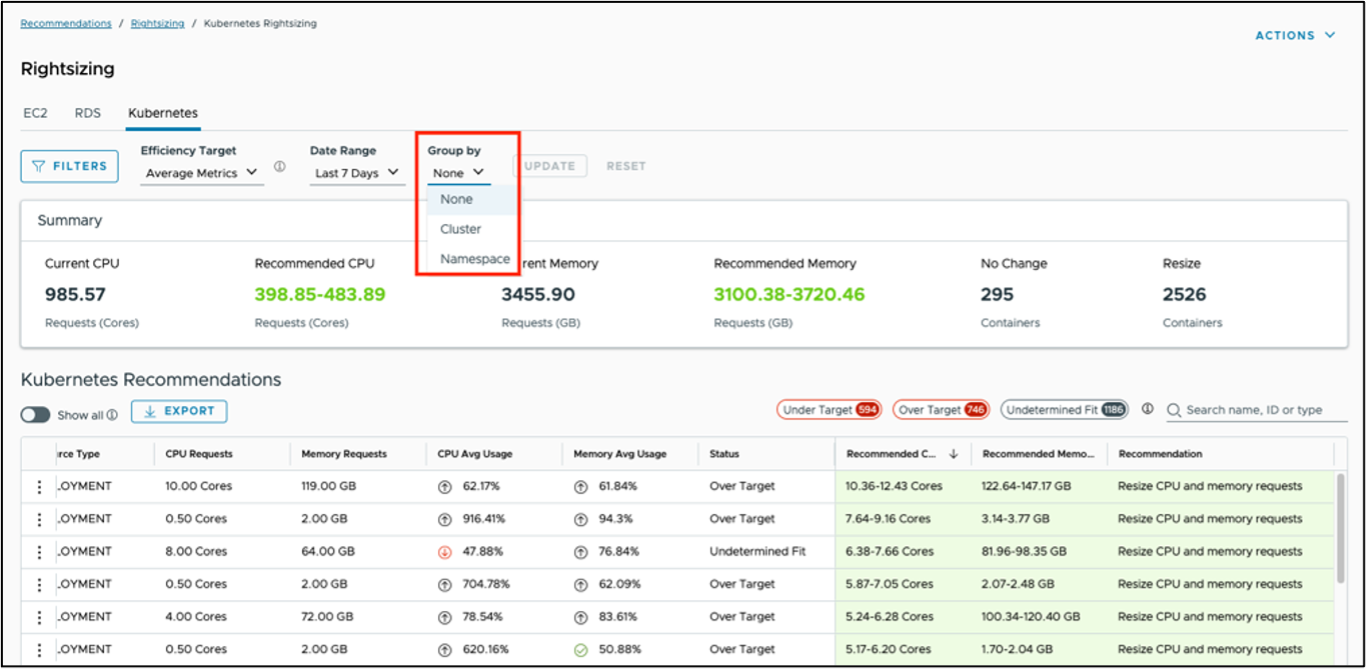The height and width of the screenshot is (672, 1368).
Task: Switch to the RDS tab
Action: 88,113
